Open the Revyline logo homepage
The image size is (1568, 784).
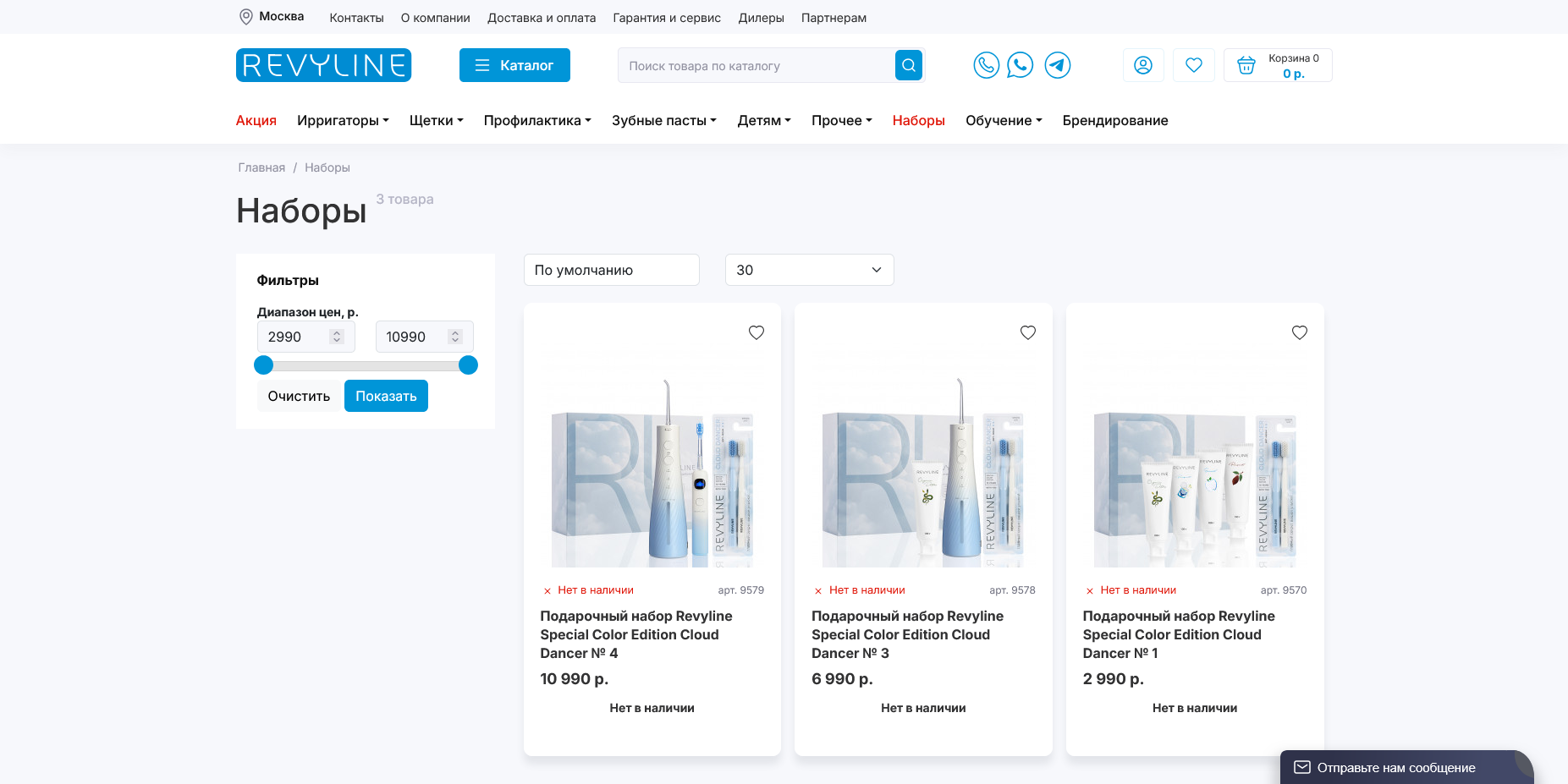pyautogui.click(x=323, y=65)
